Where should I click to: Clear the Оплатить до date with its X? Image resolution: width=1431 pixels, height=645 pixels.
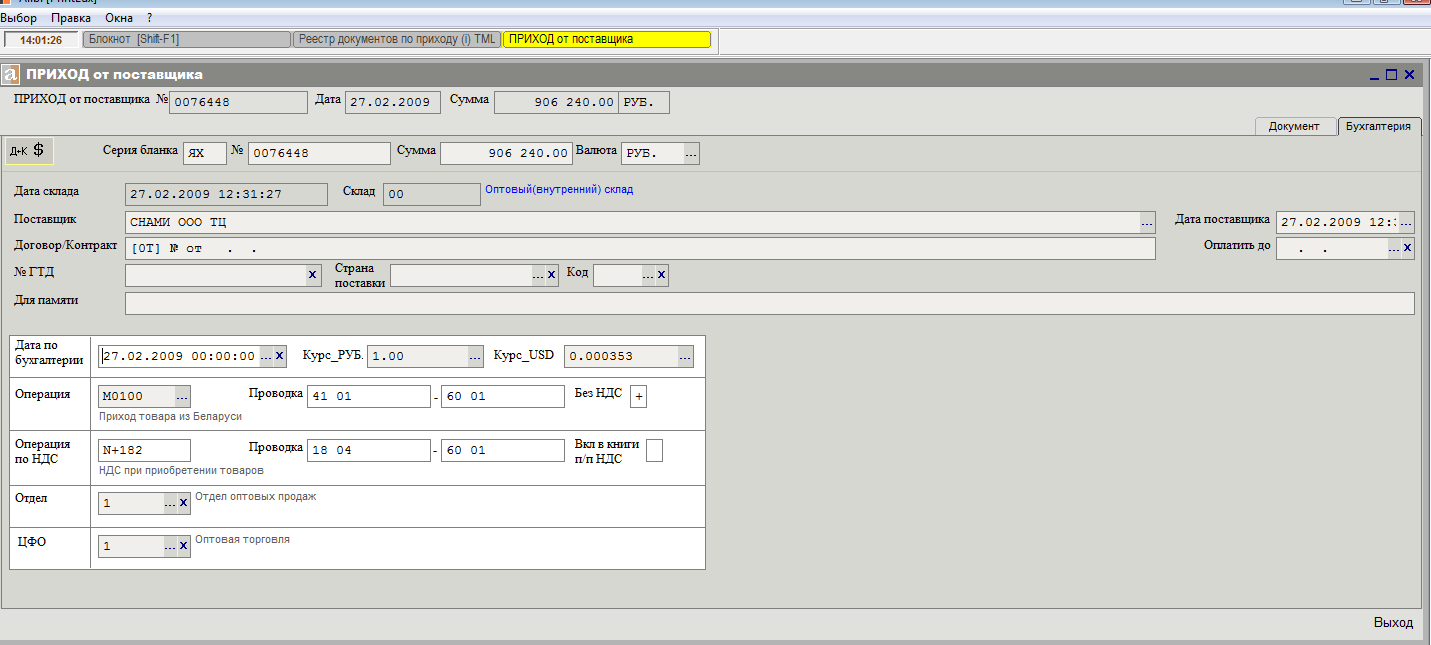pyautogui.click(x=1408, y=248)
